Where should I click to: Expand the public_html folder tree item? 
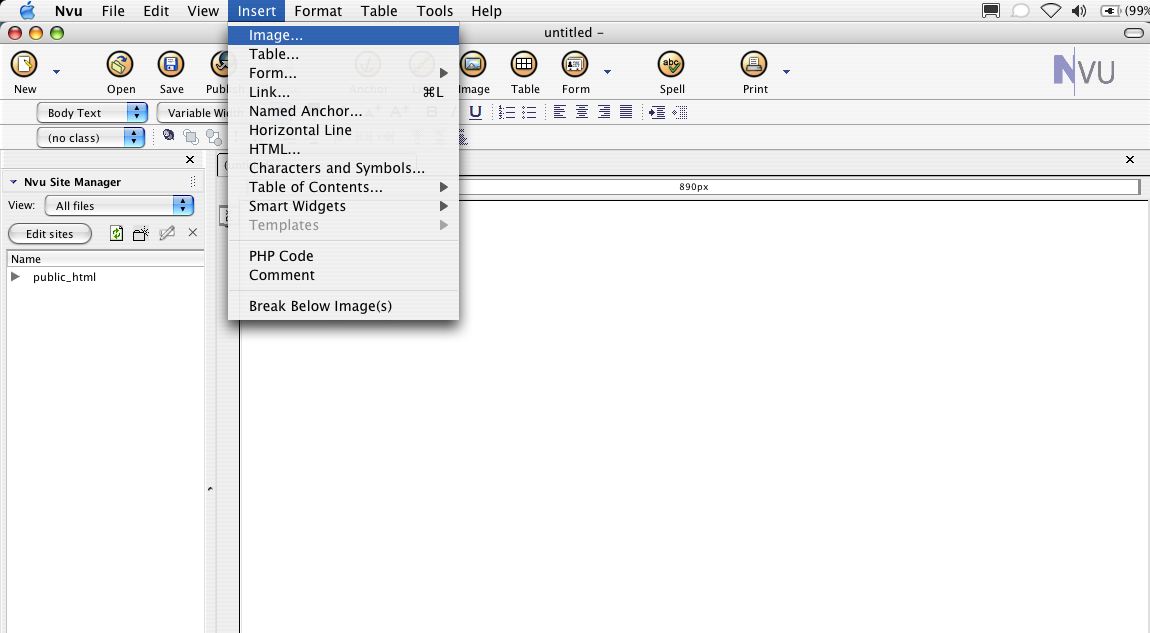[15, 277]
